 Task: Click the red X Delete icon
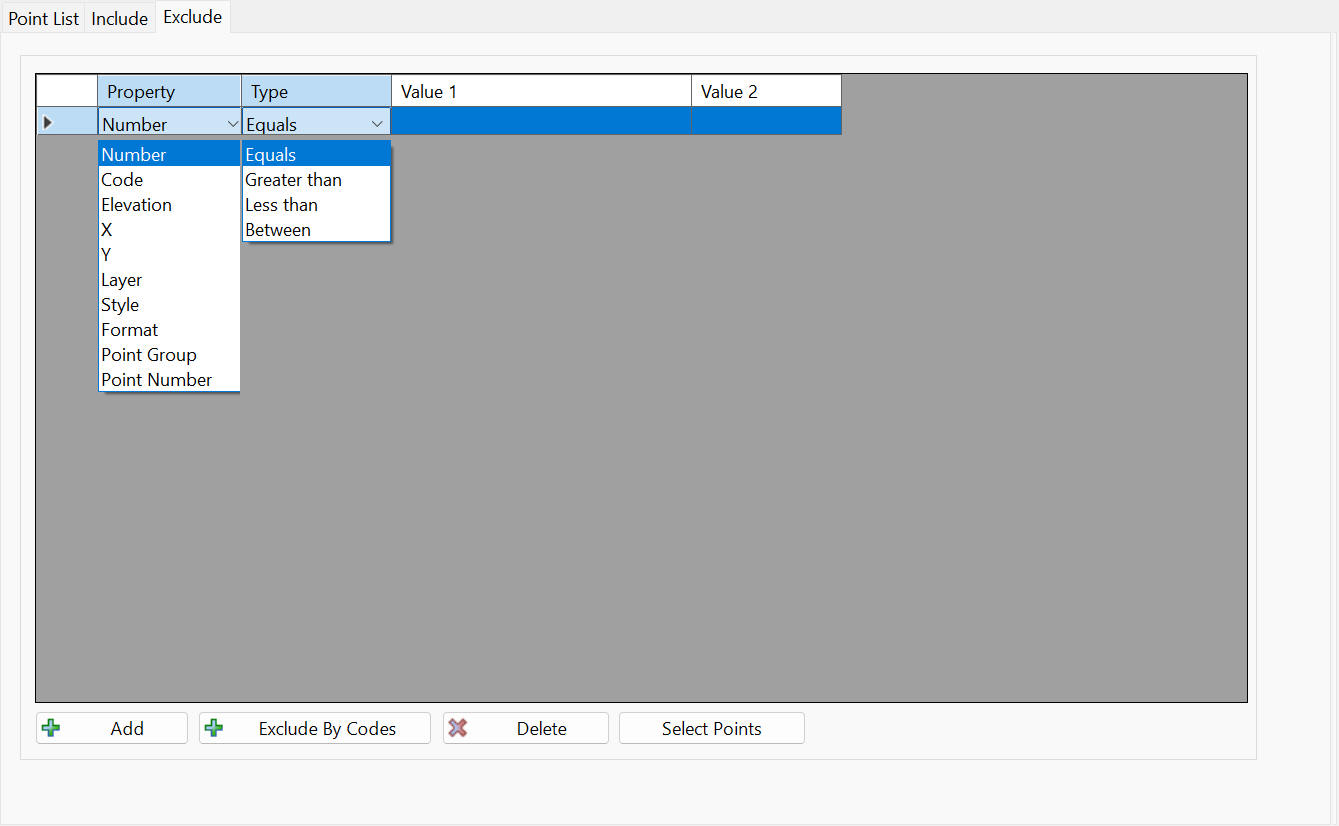(x=458, y=728)
